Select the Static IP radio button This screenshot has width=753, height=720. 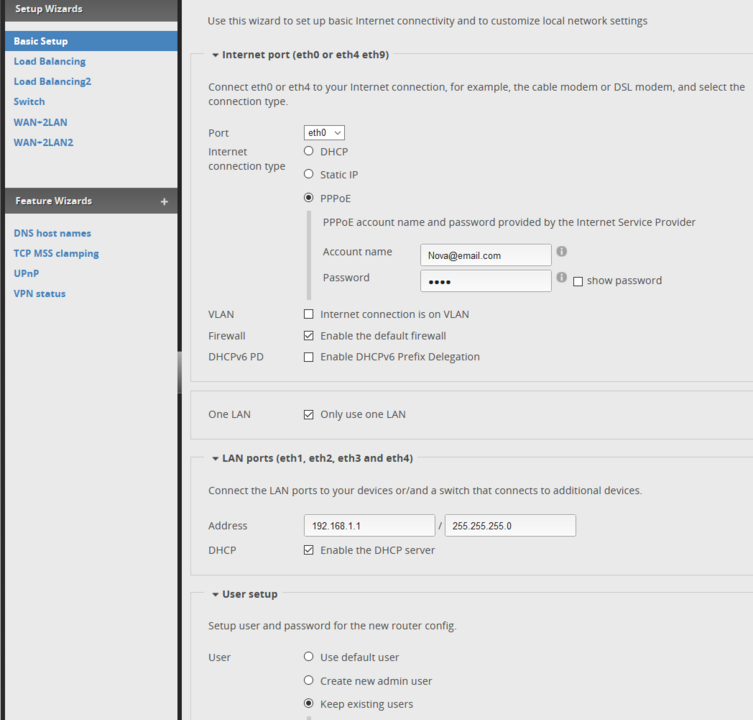308,174
